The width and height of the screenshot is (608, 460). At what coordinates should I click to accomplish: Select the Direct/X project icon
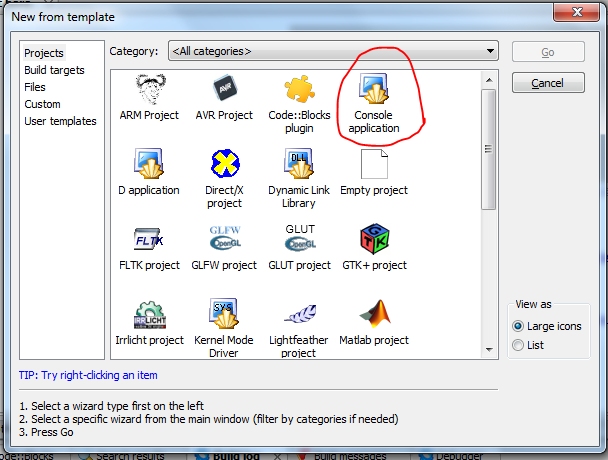point(224,164)
